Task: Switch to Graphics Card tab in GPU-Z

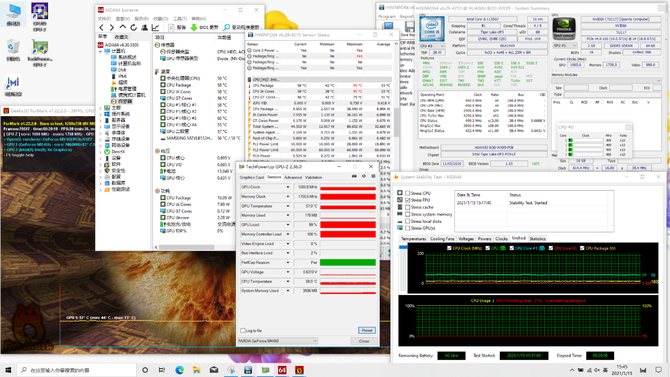Action: (x=252, y=177)
